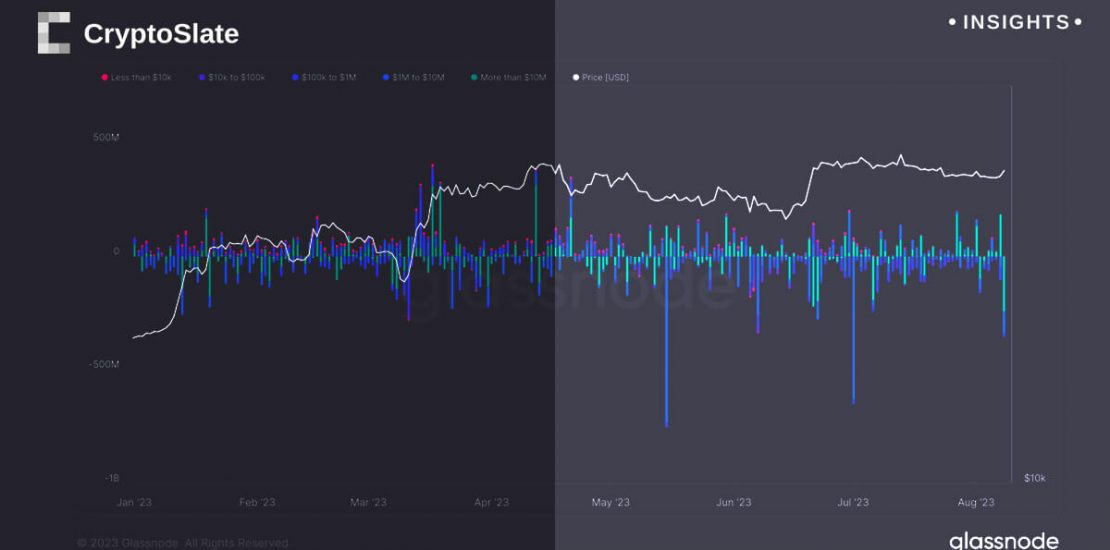
Task: Click the $10k right-axis price label
Action: [1035, 478]
